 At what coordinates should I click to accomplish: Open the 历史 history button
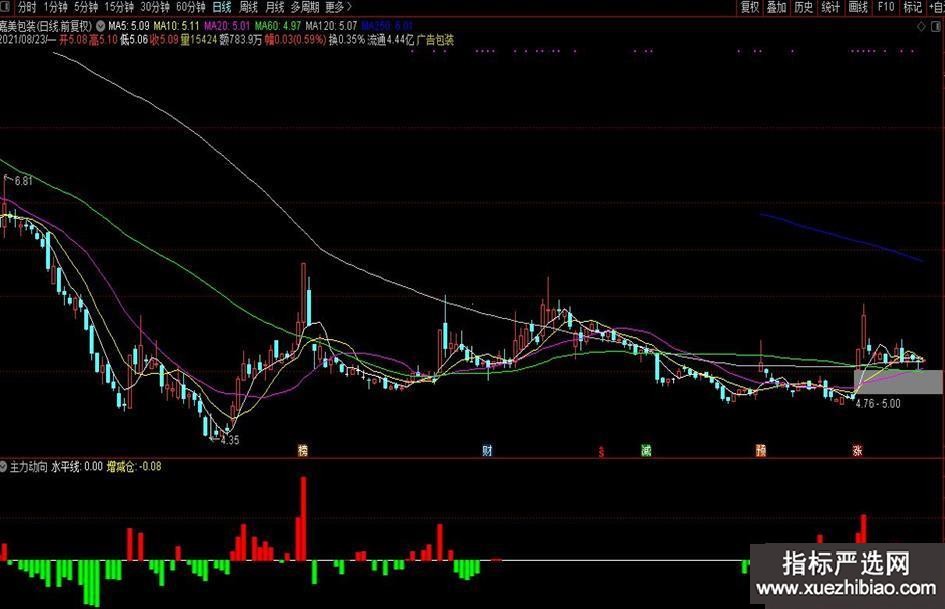click(x=803, y=7)
